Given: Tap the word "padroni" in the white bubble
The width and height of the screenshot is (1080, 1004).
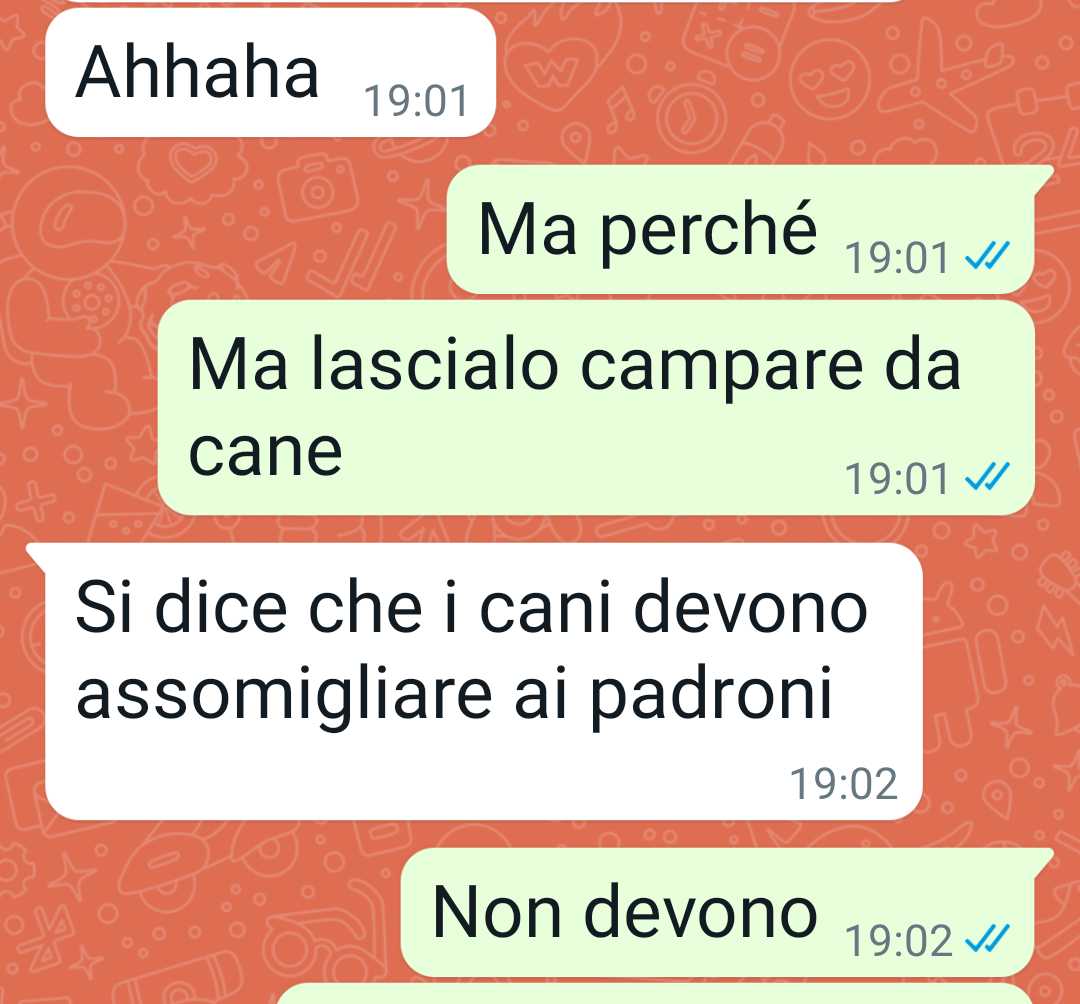Looking at the screenshot, I should coord(711,696).
